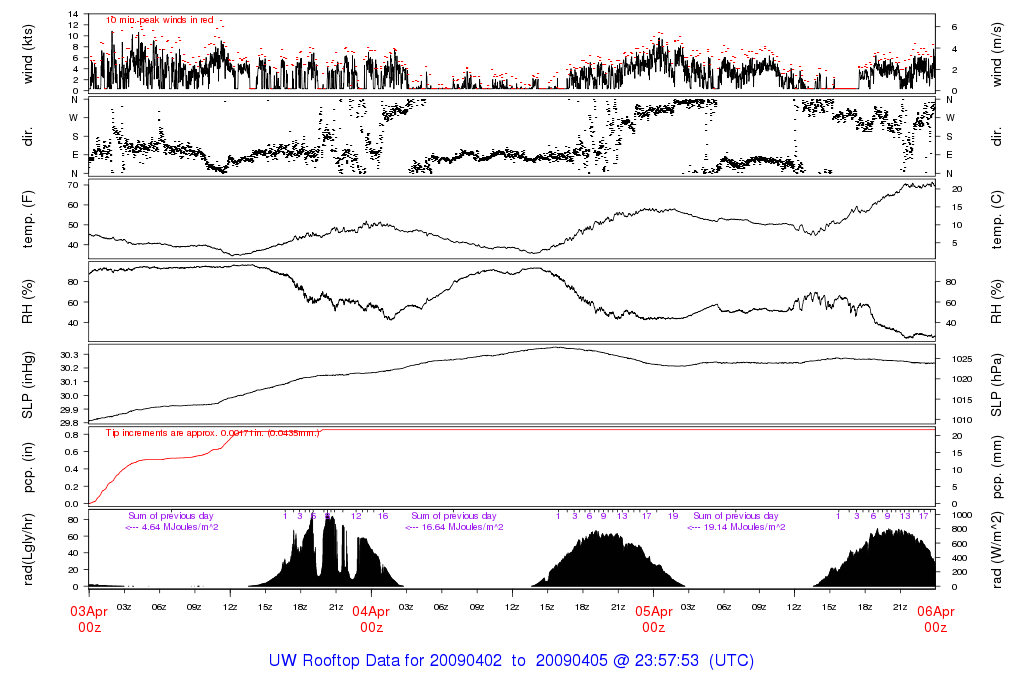Click the RH (%) left axis label
This screenshot has height=700, width=1024.
coord(27,302)
